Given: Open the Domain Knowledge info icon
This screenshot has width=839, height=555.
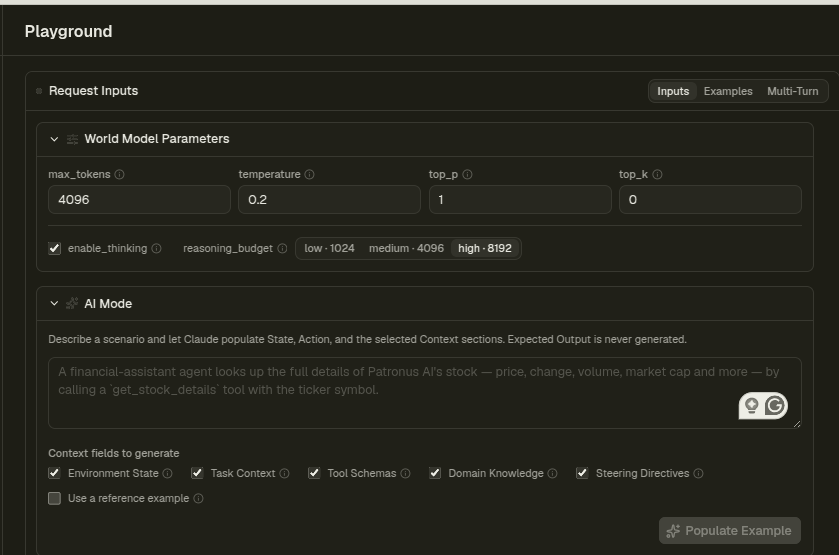Looking at the screenshot, I should coord(552,473).
